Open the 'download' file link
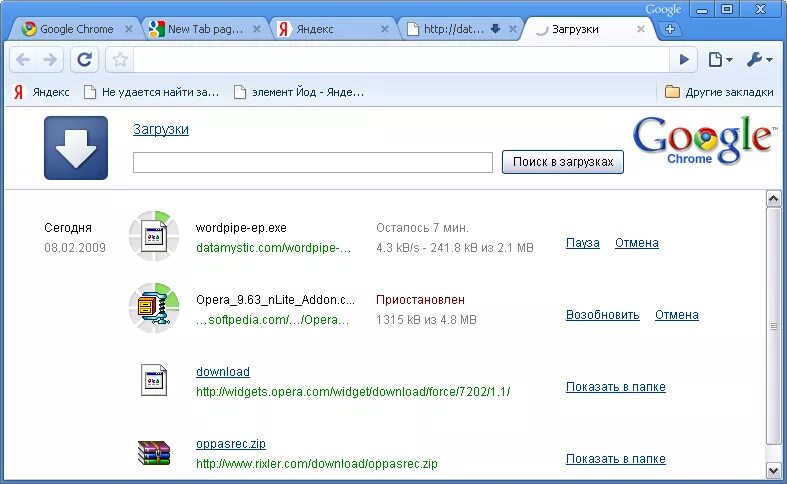Image resolution: width=787 pixels, height=484 pixels. pyautogui.click(x=223, y=372)
